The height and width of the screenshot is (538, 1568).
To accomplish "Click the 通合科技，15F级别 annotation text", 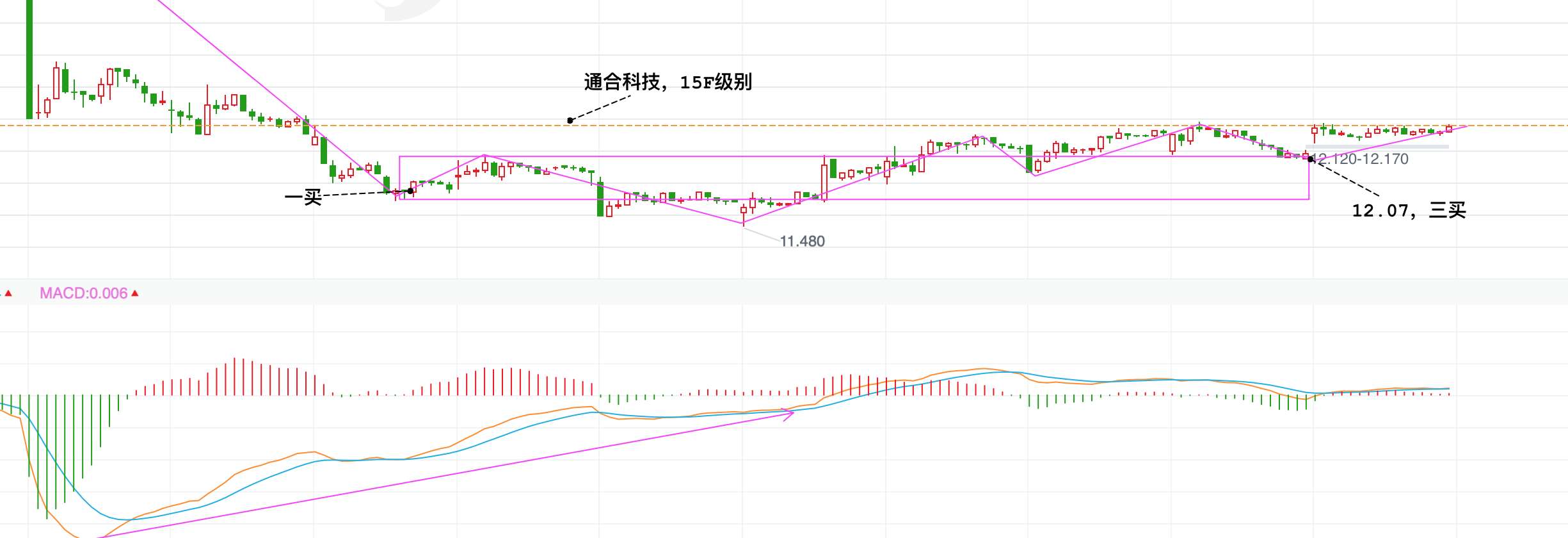I will (x=668, y=82).
